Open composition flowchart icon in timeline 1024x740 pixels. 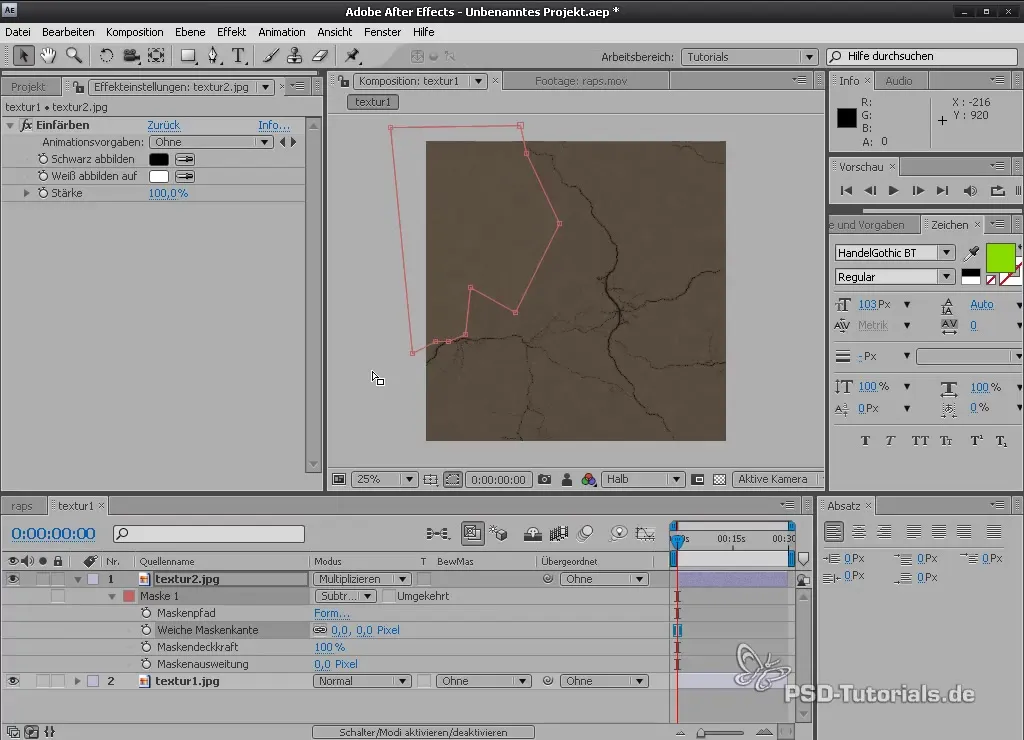pos(438,534)
